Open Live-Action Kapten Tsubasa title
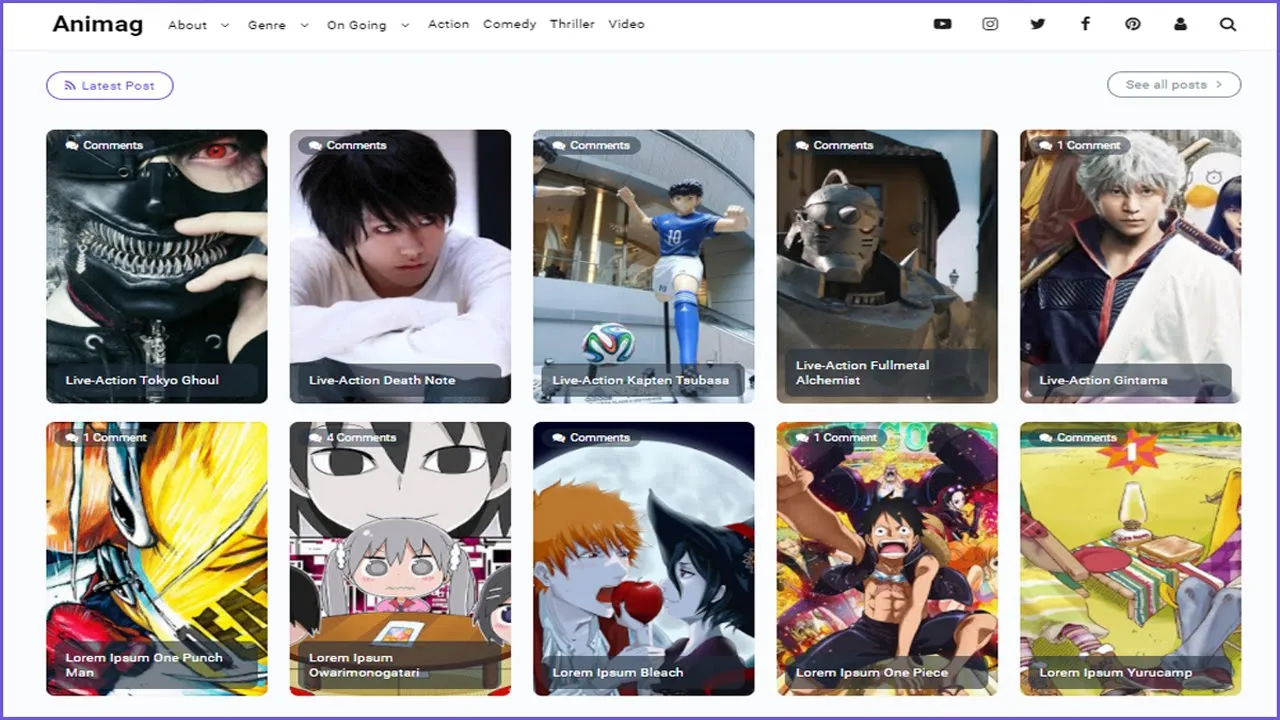Viewport: 1280px width, 720px height. click(640, 380)
